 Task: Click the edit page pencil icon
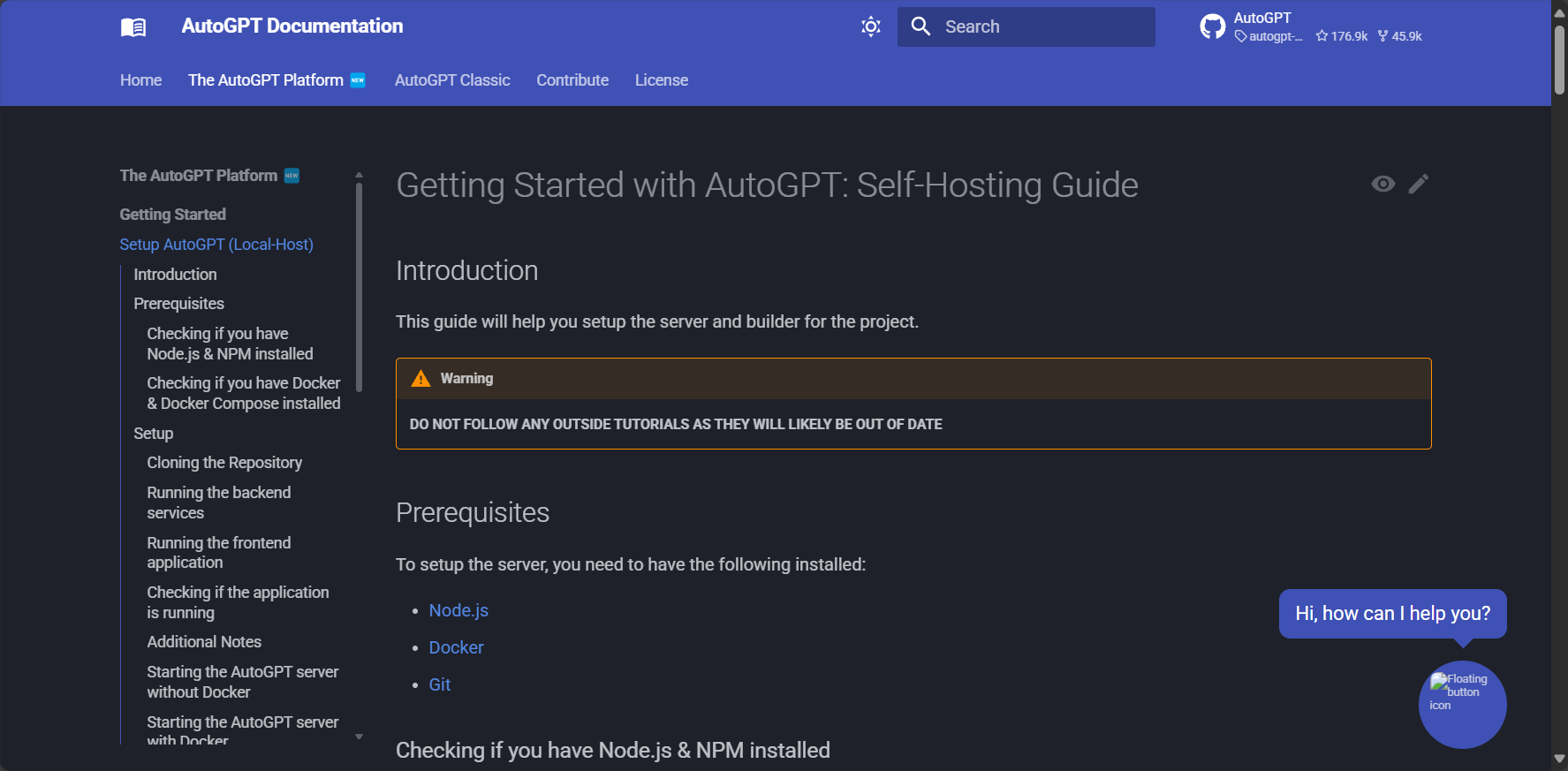point(1419,184)
